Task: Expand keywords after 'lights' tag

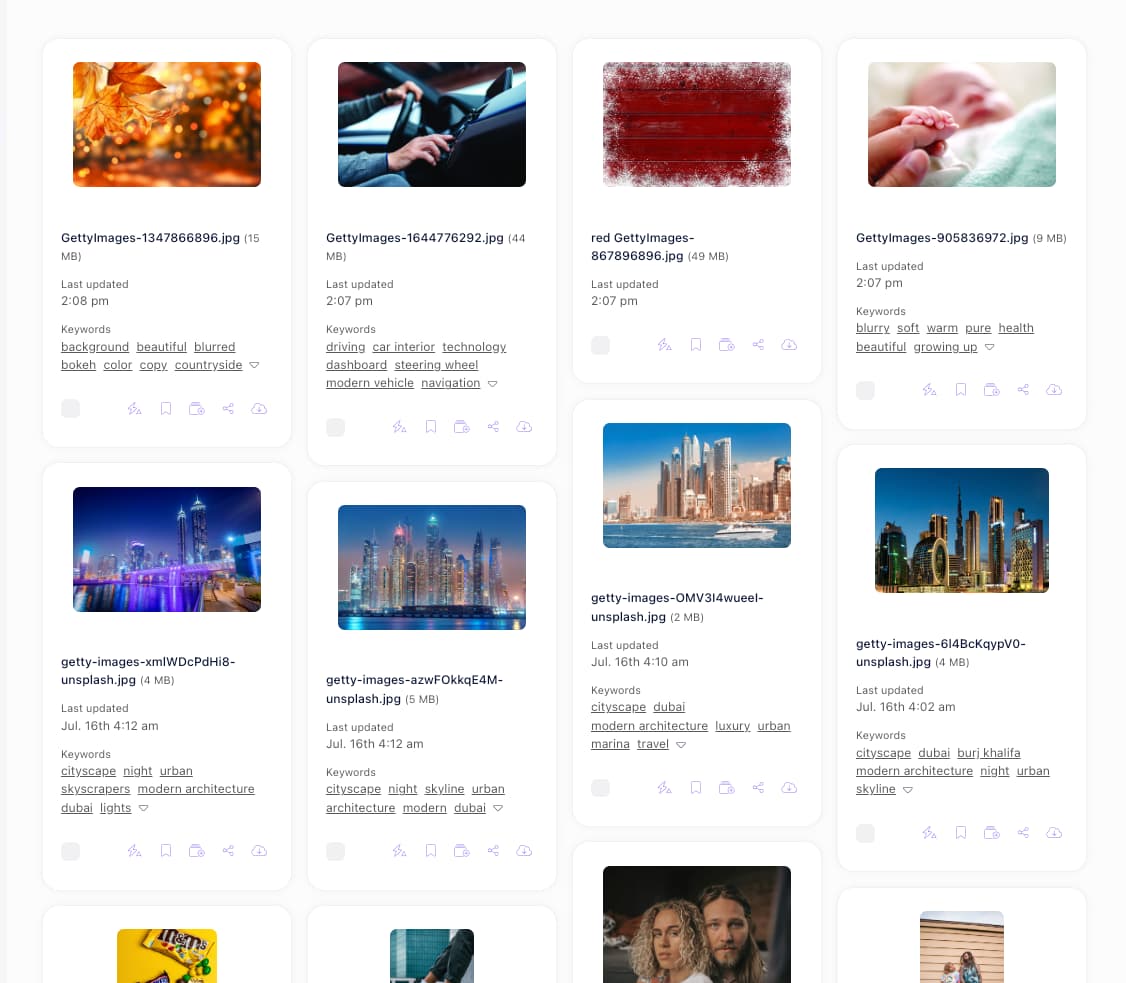Action: coord(144,809)
